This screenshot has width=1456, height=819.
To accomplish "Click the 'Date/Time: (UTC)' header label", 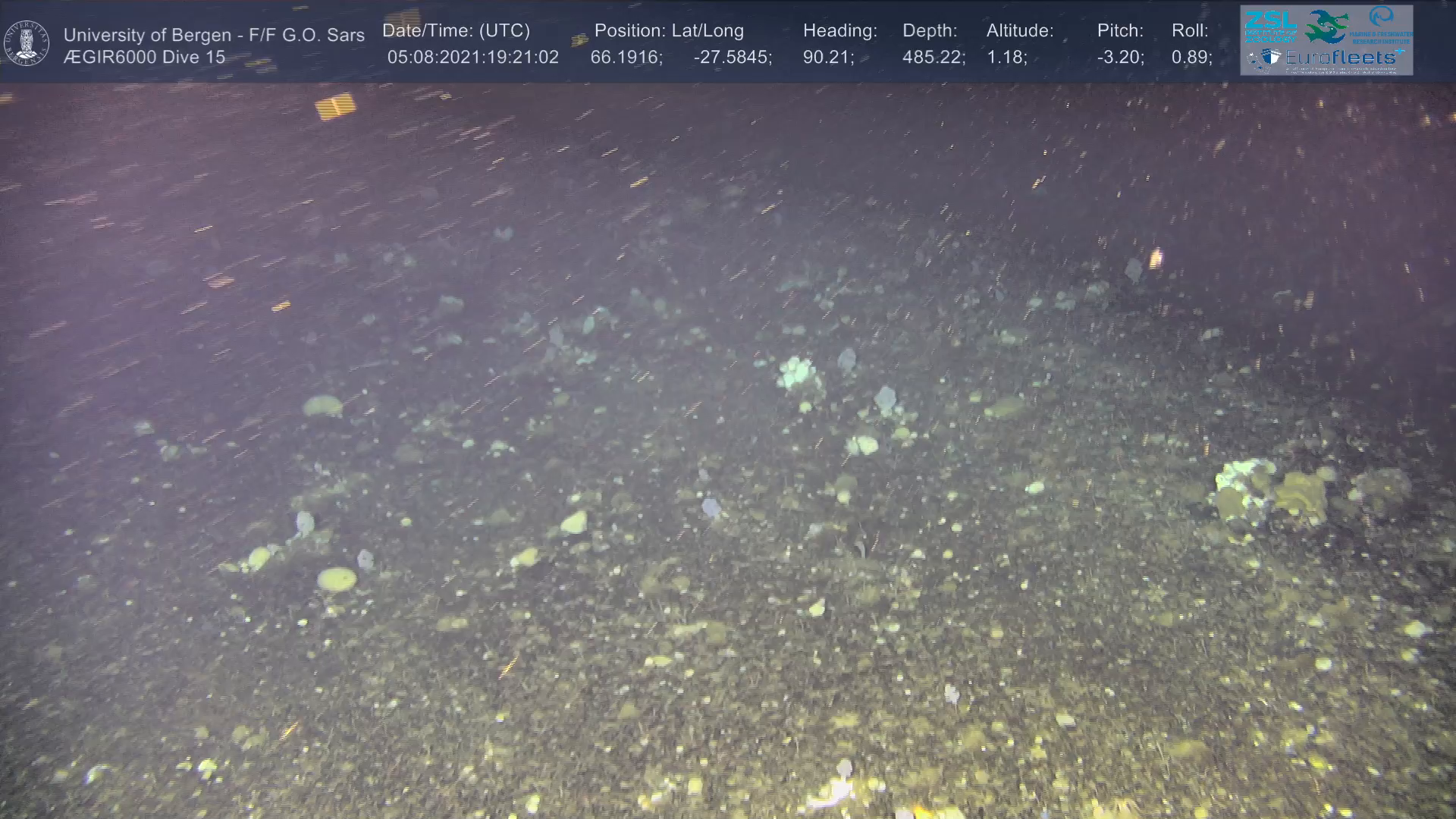I will (x=456, y=30).
